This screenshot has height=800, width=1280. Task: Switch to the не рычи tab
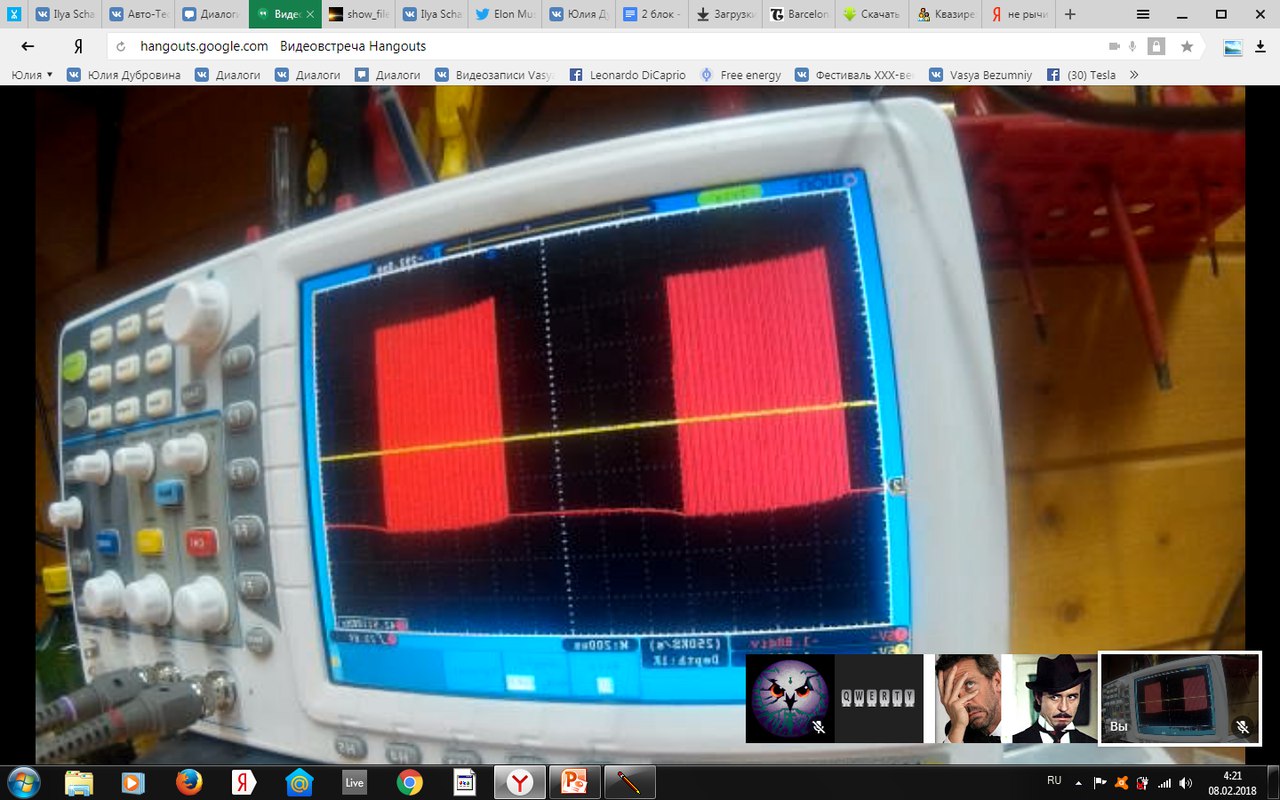tap(1019, 14)
